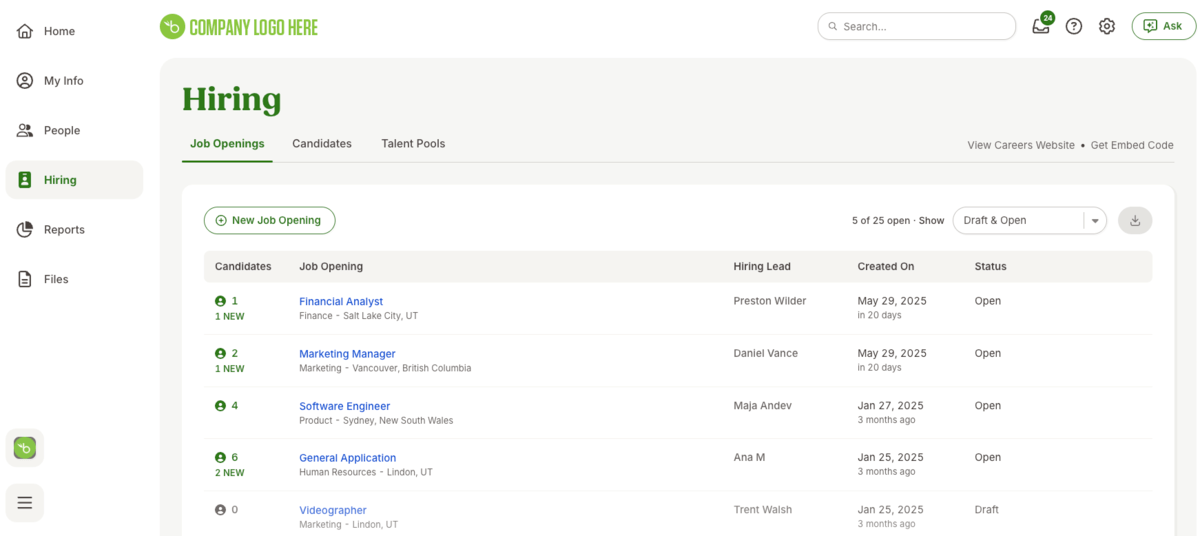Click Get Embed Code link

click(x=1132, y=145)
